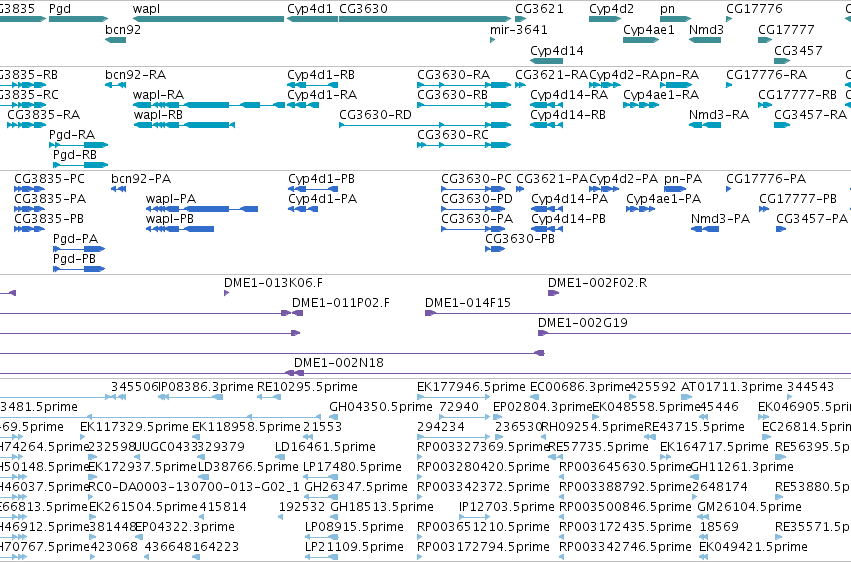Click the CG3630-RB transcript
Viewport: 851px width, 562px height.
(464, 105)
